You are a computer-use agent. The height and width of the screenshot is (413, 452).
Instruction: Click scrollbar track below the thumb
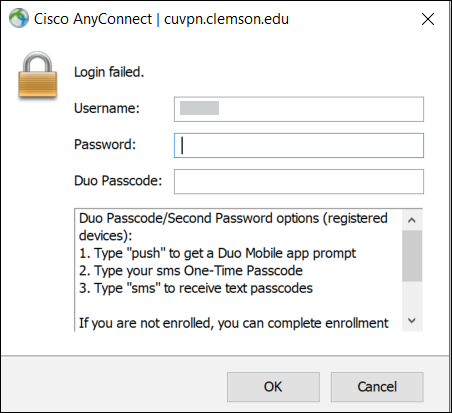(412, 296)
